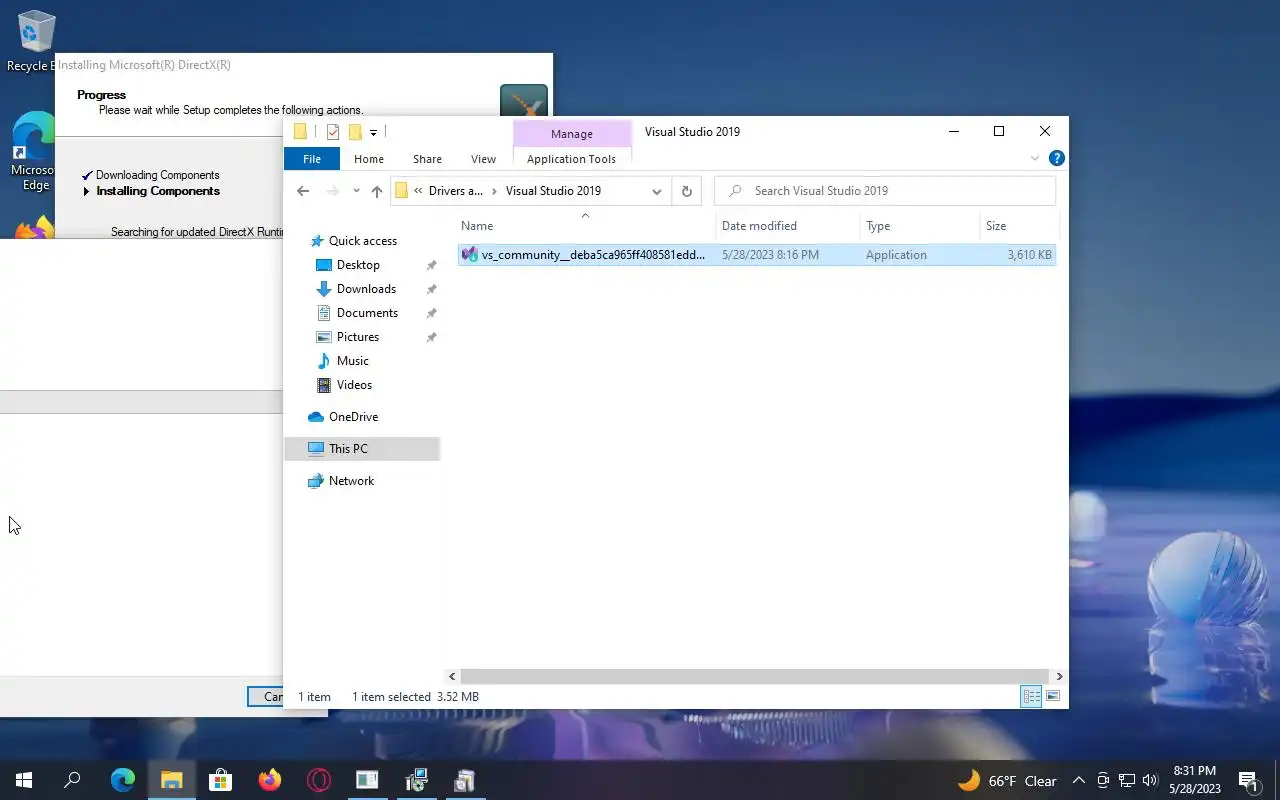Refresh the Visual Studio 2019 folder
The image size is (1280, 800).
tap(686, 191)
